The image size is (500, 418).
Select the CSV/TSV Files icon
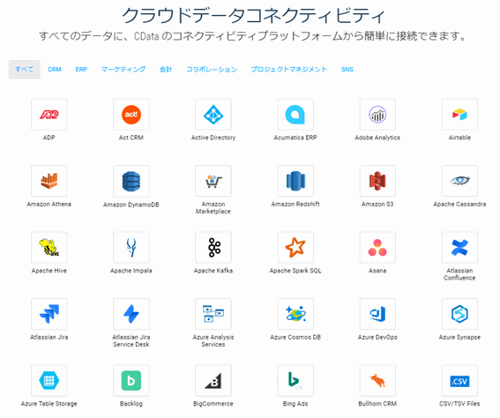click(x=460, y=381)
